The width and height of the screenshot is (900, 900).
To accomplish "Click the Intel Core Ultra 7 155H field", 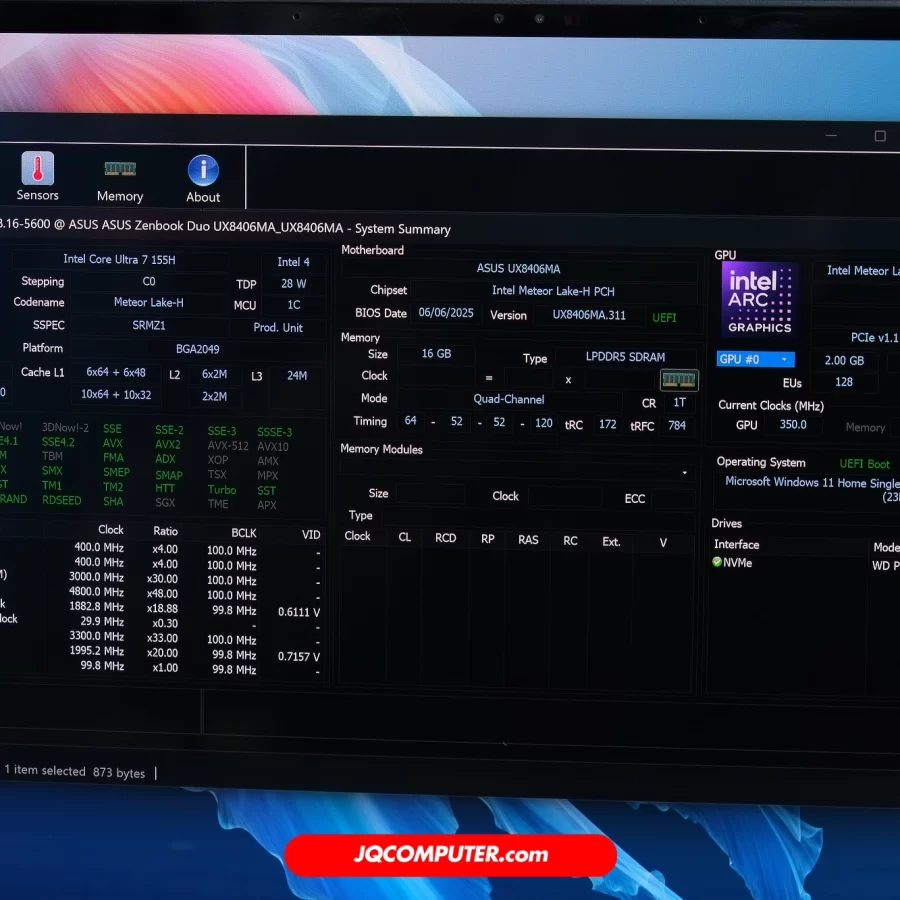I will 119,259.
